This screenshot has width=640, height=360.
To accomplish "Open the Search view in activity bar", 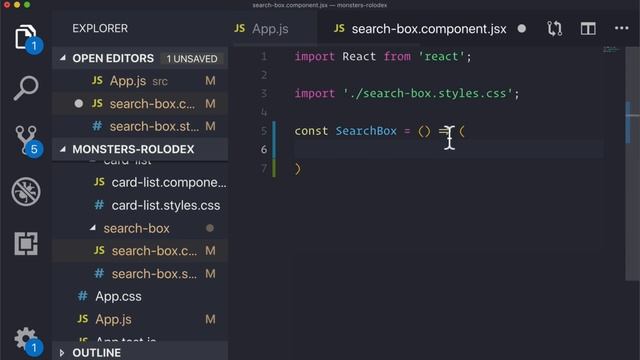I will (x=26, y=87).
